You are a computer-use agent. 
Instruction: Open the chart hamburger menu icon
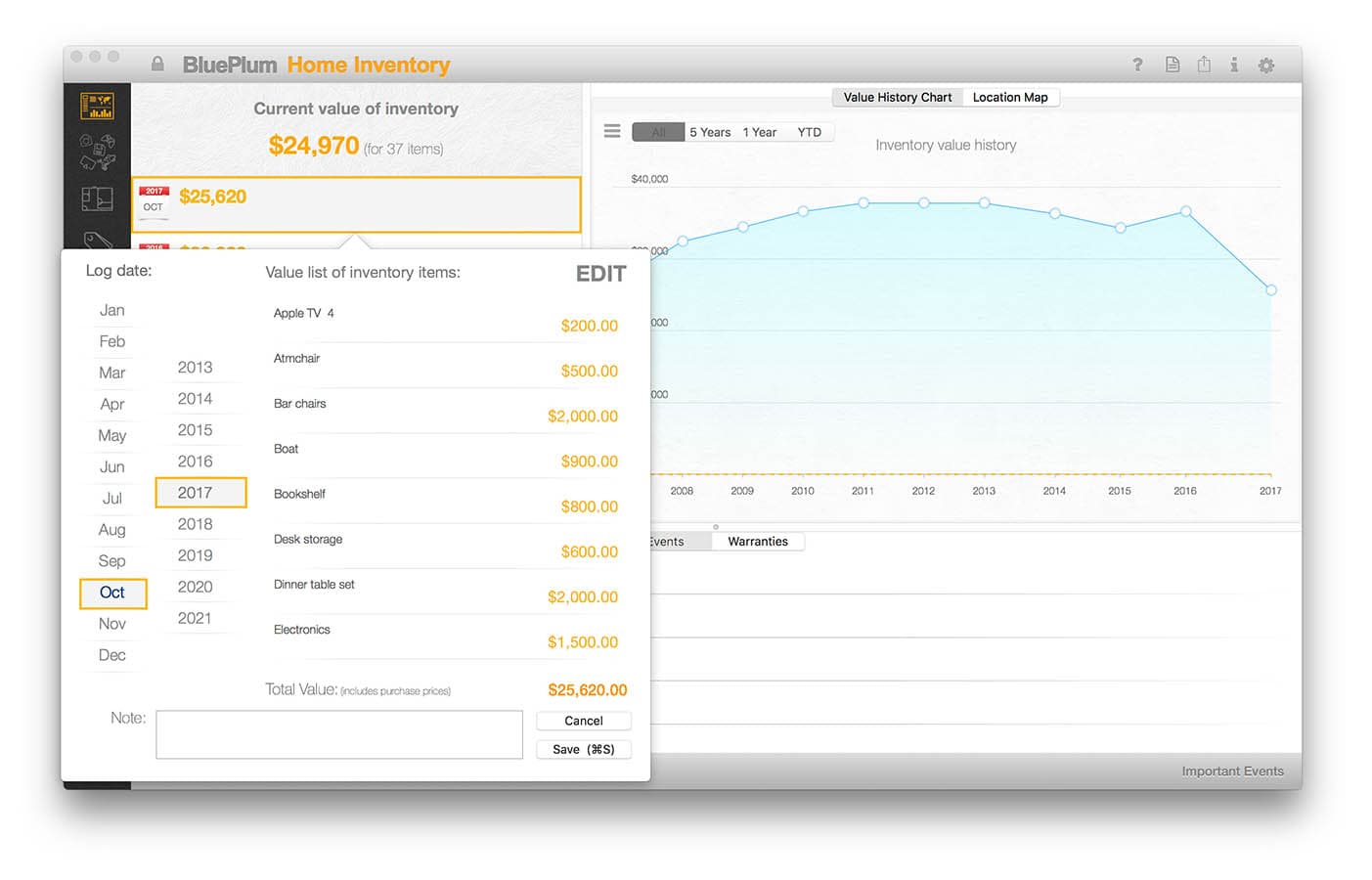click(612, 131)
